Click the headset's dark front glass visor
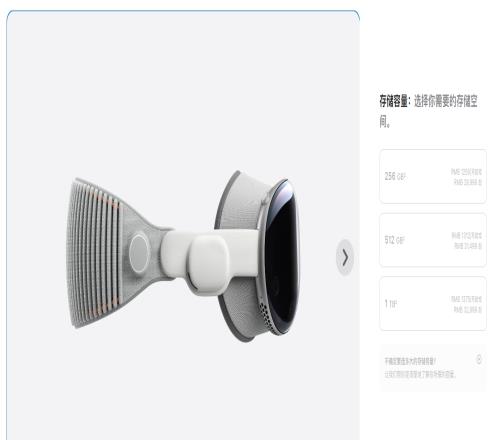500x440 pixels. click(x=282, y=255)
